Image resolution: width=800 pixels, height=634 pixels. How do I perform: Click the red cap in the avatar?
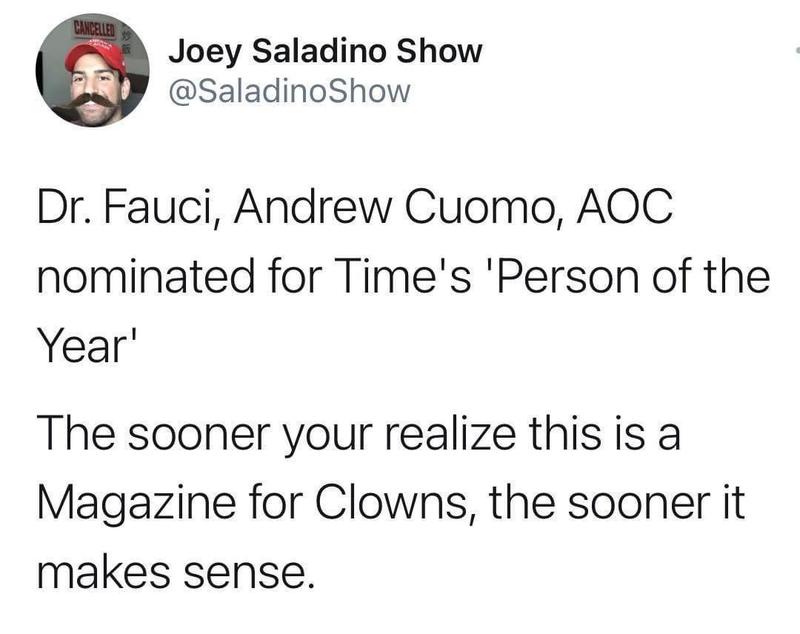[x=96, y=59]
